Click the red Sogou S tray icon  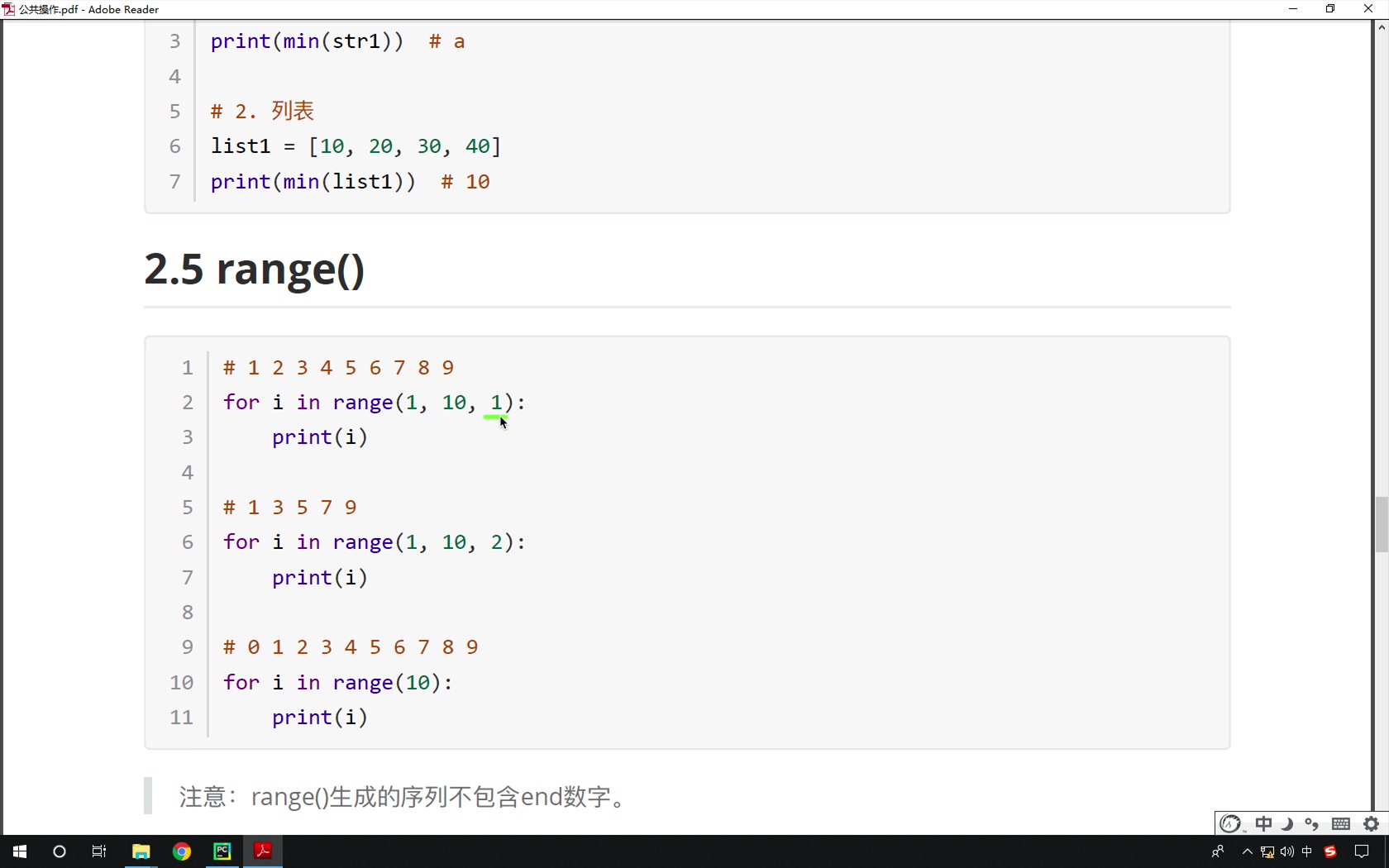pyautogui.click(x=1330, y=851)
